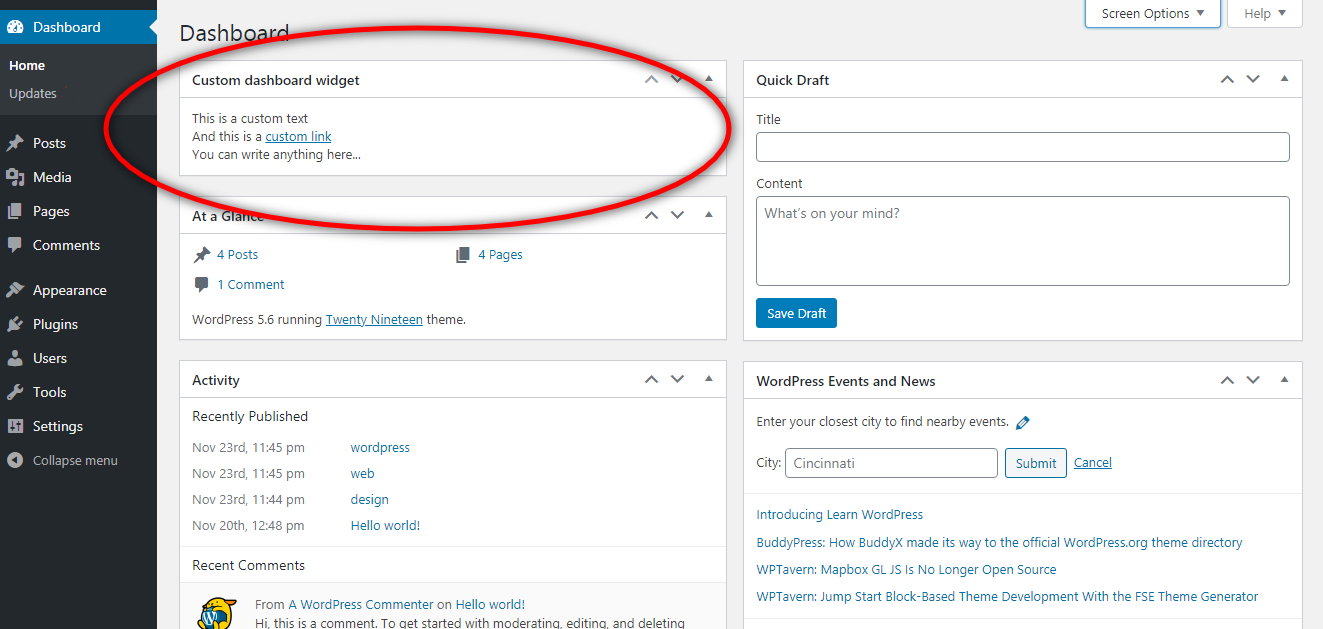Open the Home submenu item

[x=27, y=65]
